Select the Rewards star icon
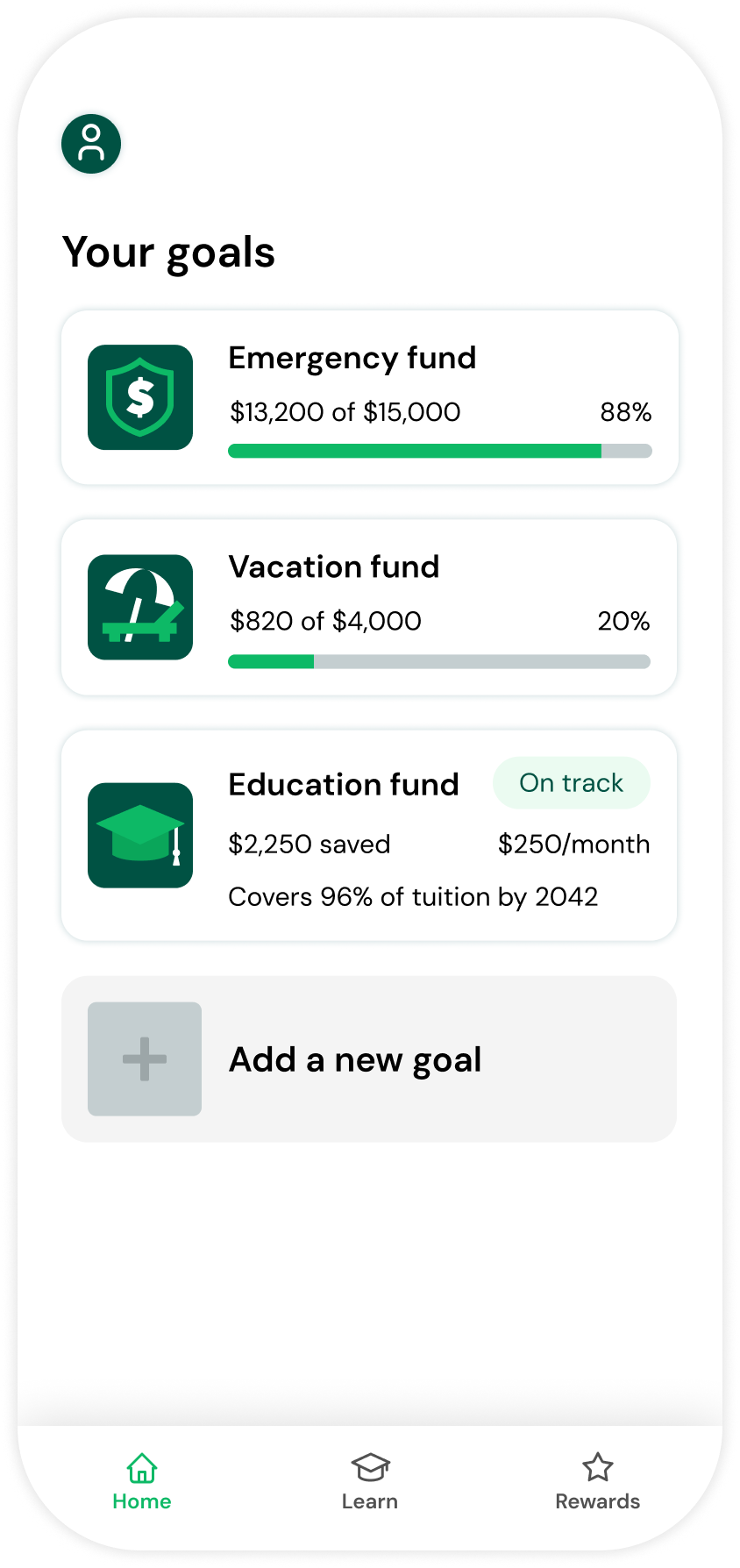This screenshot has height=1568, width=740. click(x=598, y=1467)
